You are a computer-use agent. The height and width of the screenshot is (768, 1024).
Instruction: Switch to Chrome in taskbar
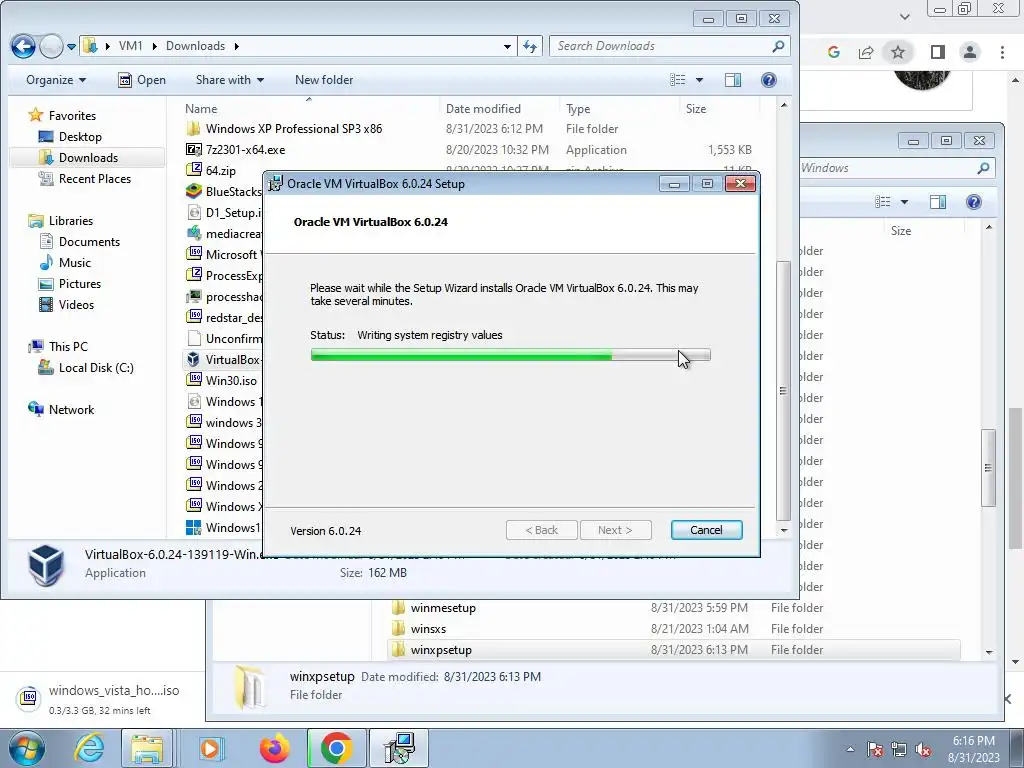pyautogui.click(x=336, y=748)
